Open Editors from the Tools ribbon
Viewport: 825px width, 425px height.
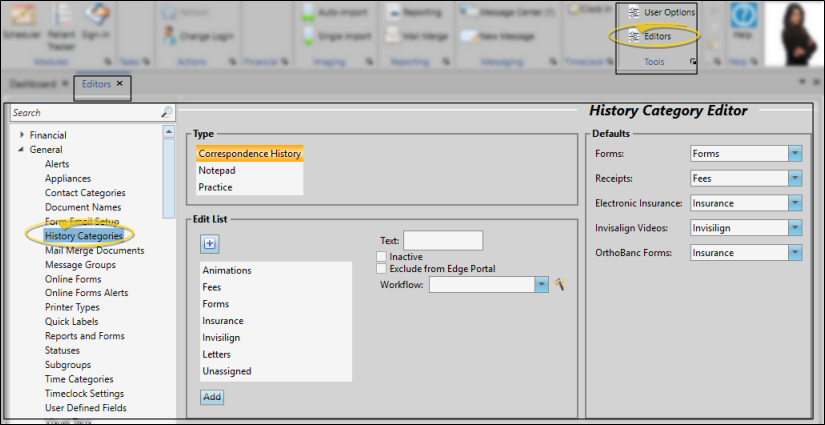coord(655,37)
